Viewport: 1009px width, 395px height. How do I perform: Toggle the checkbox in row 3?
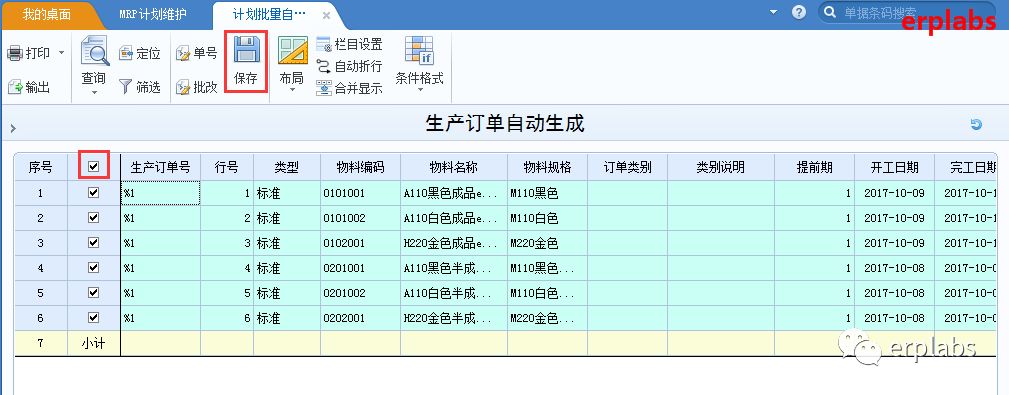click(x=94, y=243)
